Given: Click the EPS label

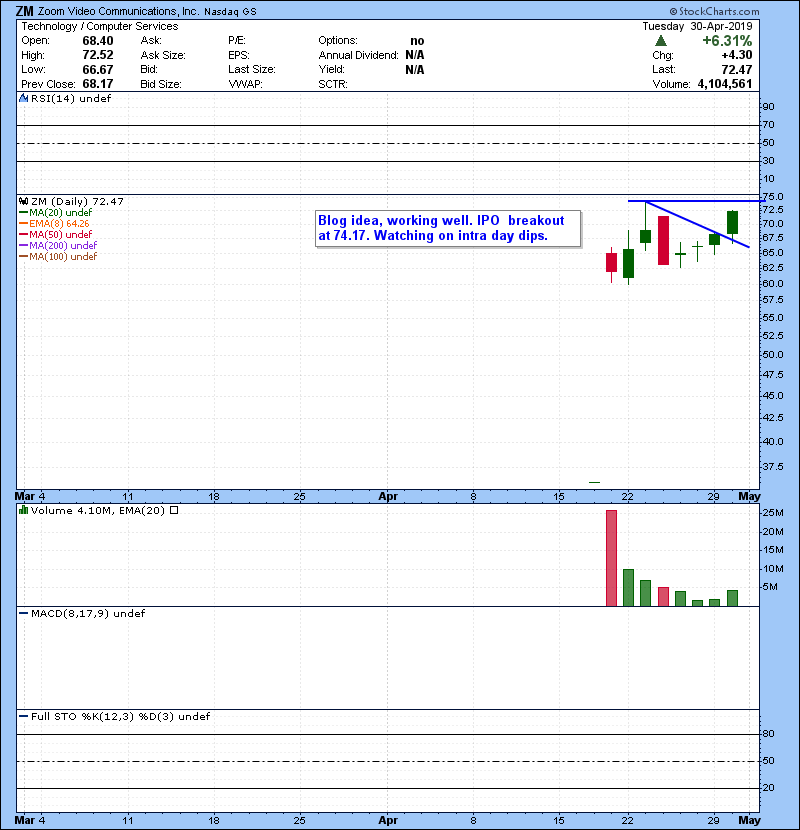Looking at the screenshot, I should pos(239,55).
